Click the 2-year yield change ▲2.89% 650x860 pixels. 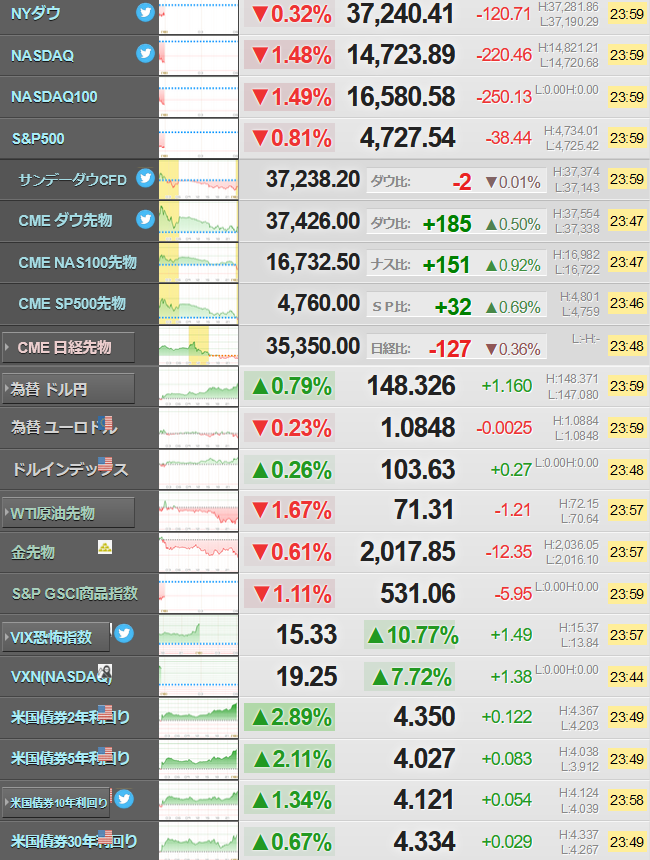[290, 717]
